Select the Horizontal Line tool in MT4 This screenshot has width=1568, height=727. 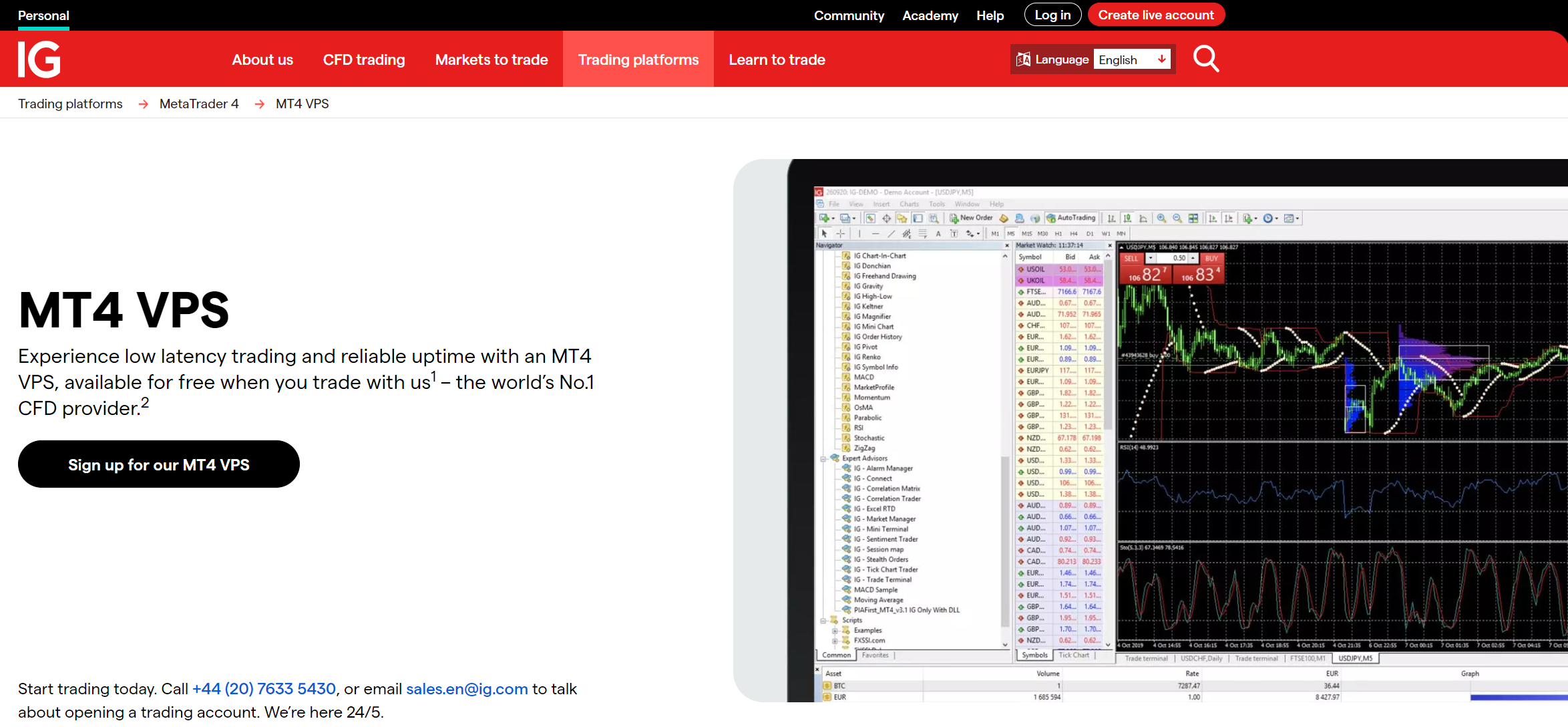click(875, 234)
